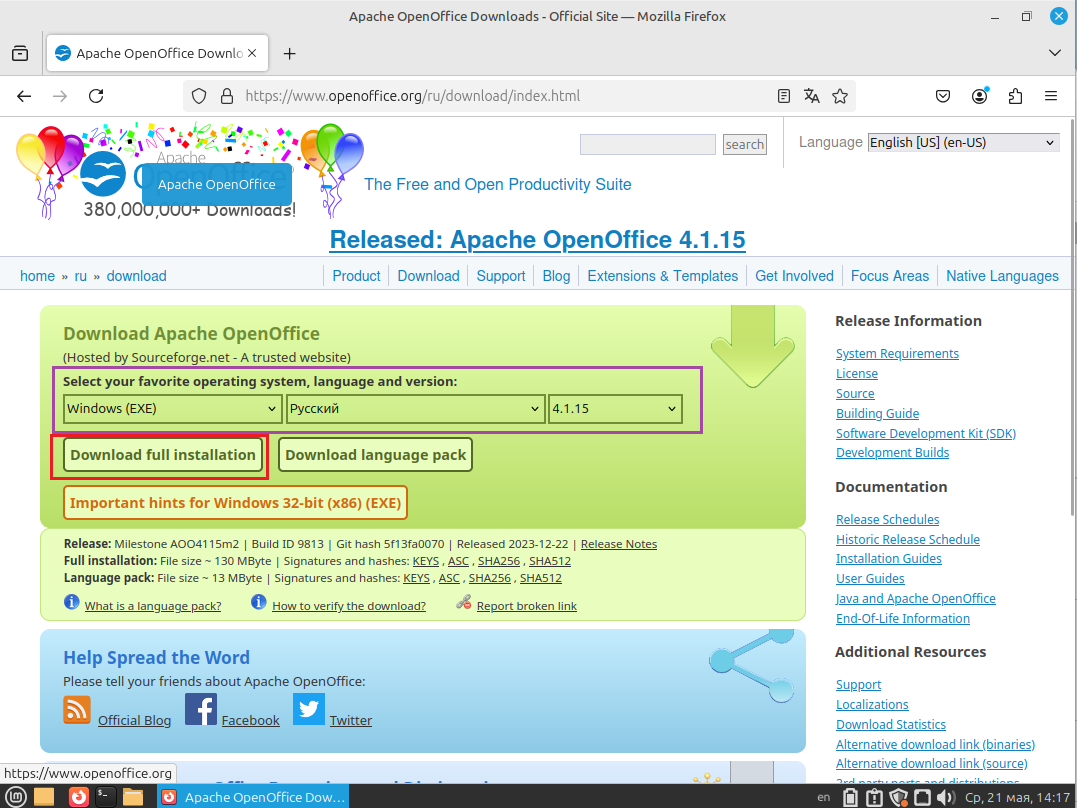Click the large green download arrow

(x=752, y=351)
